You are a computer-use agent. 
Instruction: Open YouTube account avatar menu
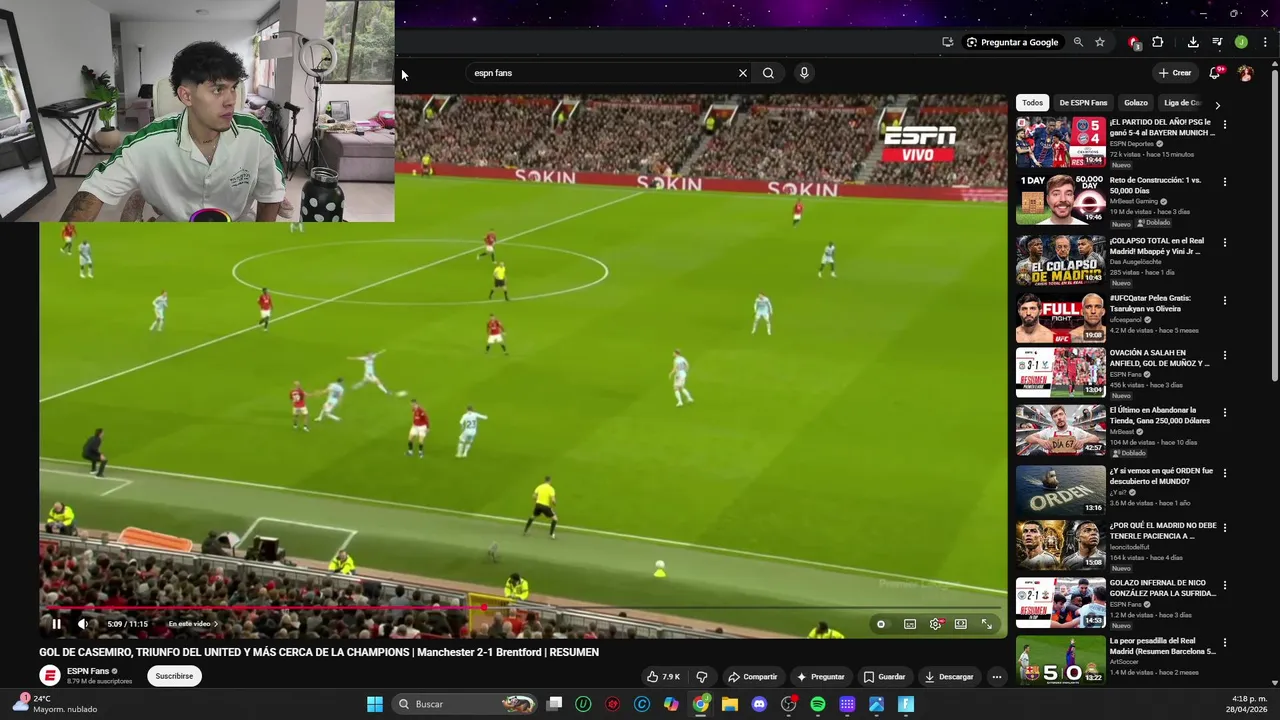pyautogui.click(x=1245, y=73)
